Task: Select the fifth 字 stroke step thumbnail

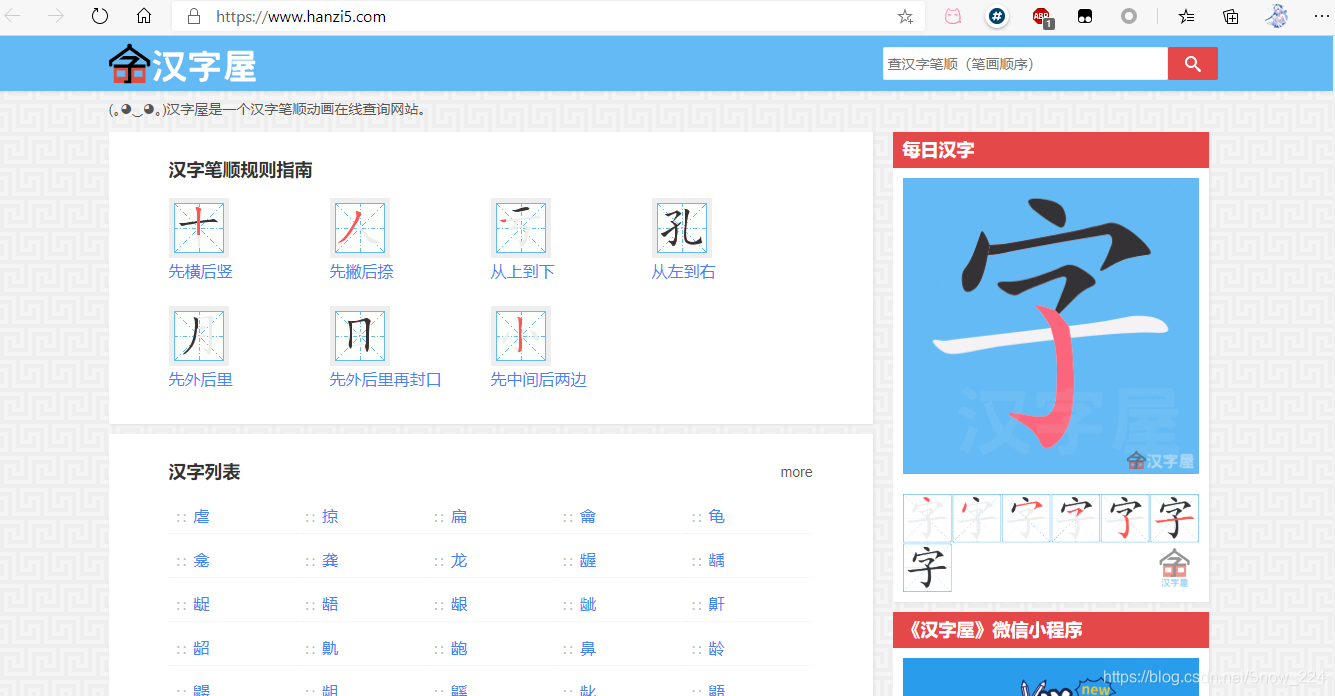Action: (1125, 518)
